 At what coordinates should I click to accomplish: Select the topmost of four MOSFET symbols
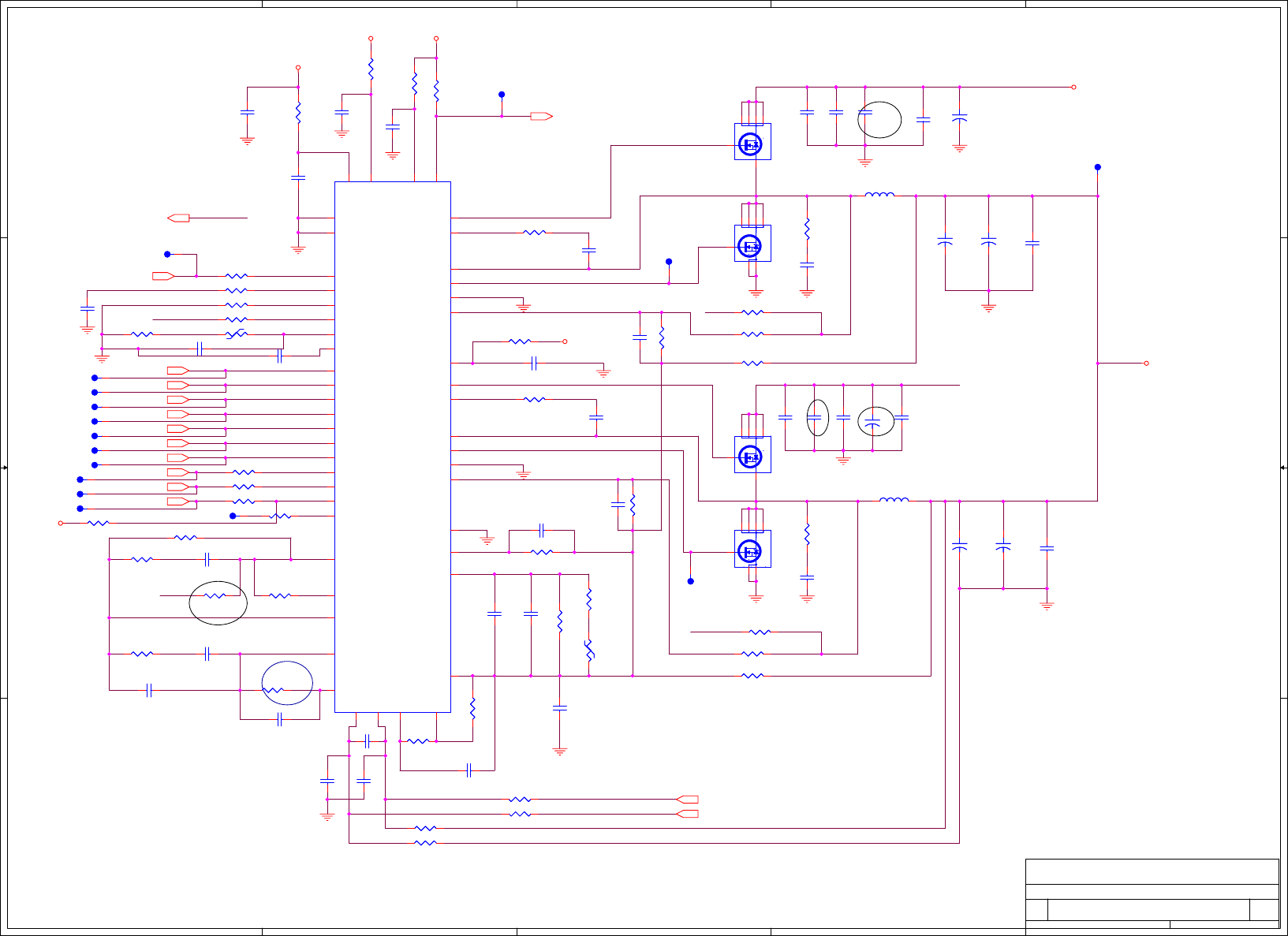(x=752, y=141)
